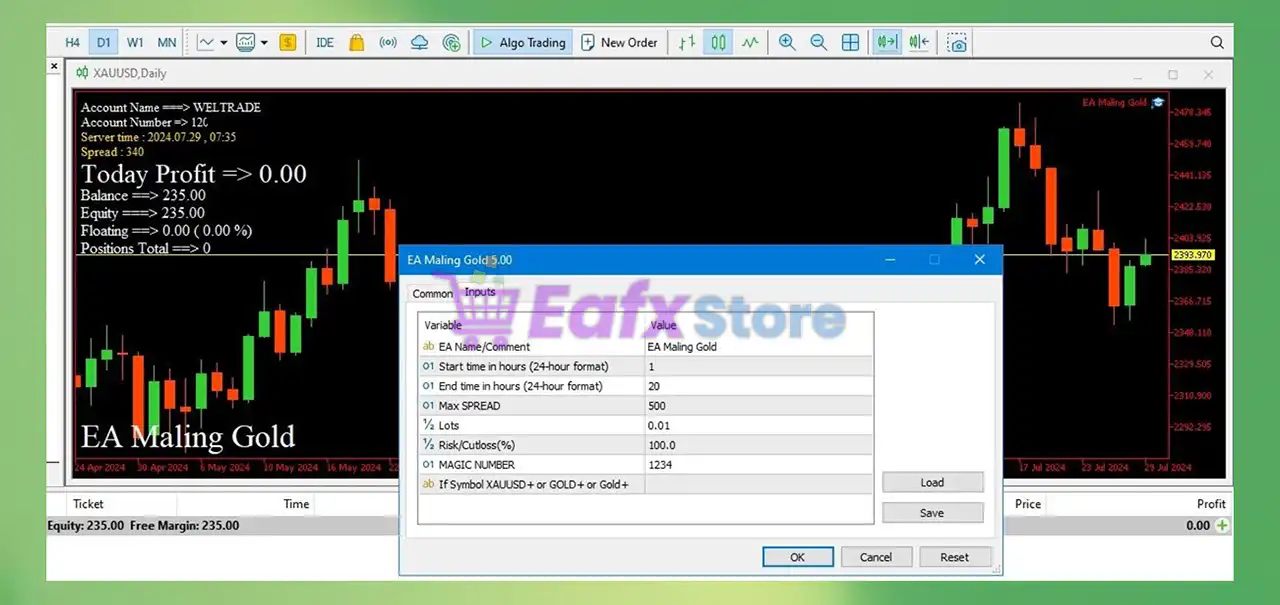Switch chart to H4 timeframe
Viewport: 1280px width, 605px height.
tap(72, 43)
